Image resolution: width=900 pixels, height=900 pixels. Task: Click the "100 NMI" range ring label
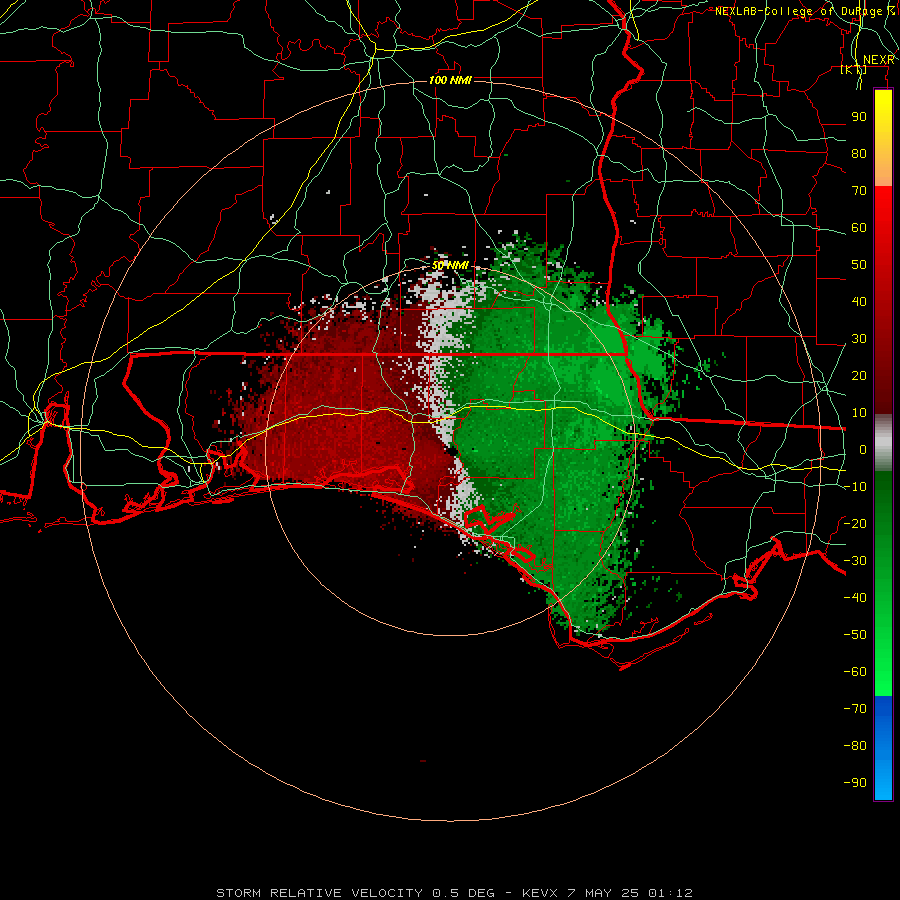[x=450, y=80]
